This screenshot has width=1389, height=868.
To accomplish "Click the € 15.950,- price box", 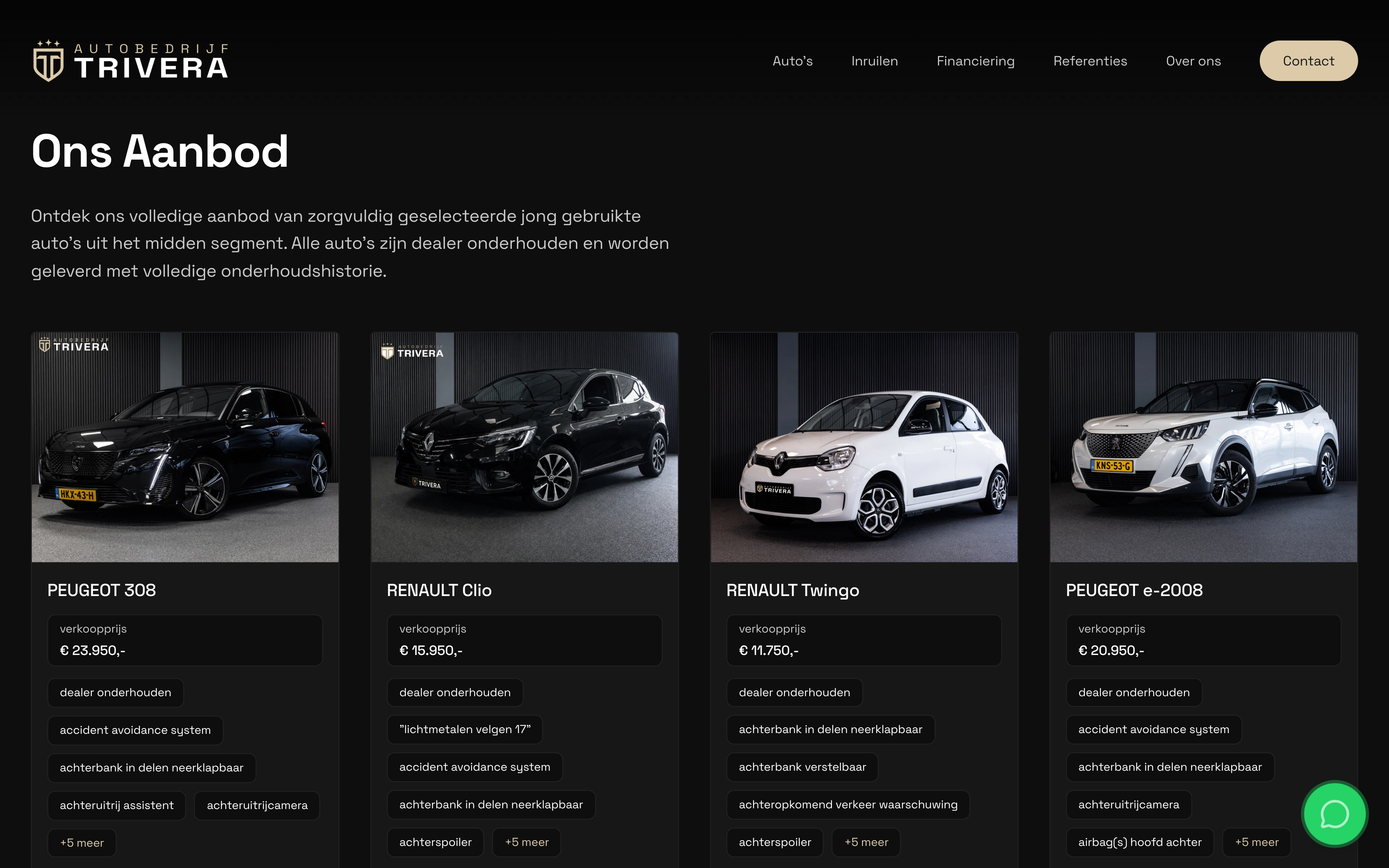I will point(524,640).
